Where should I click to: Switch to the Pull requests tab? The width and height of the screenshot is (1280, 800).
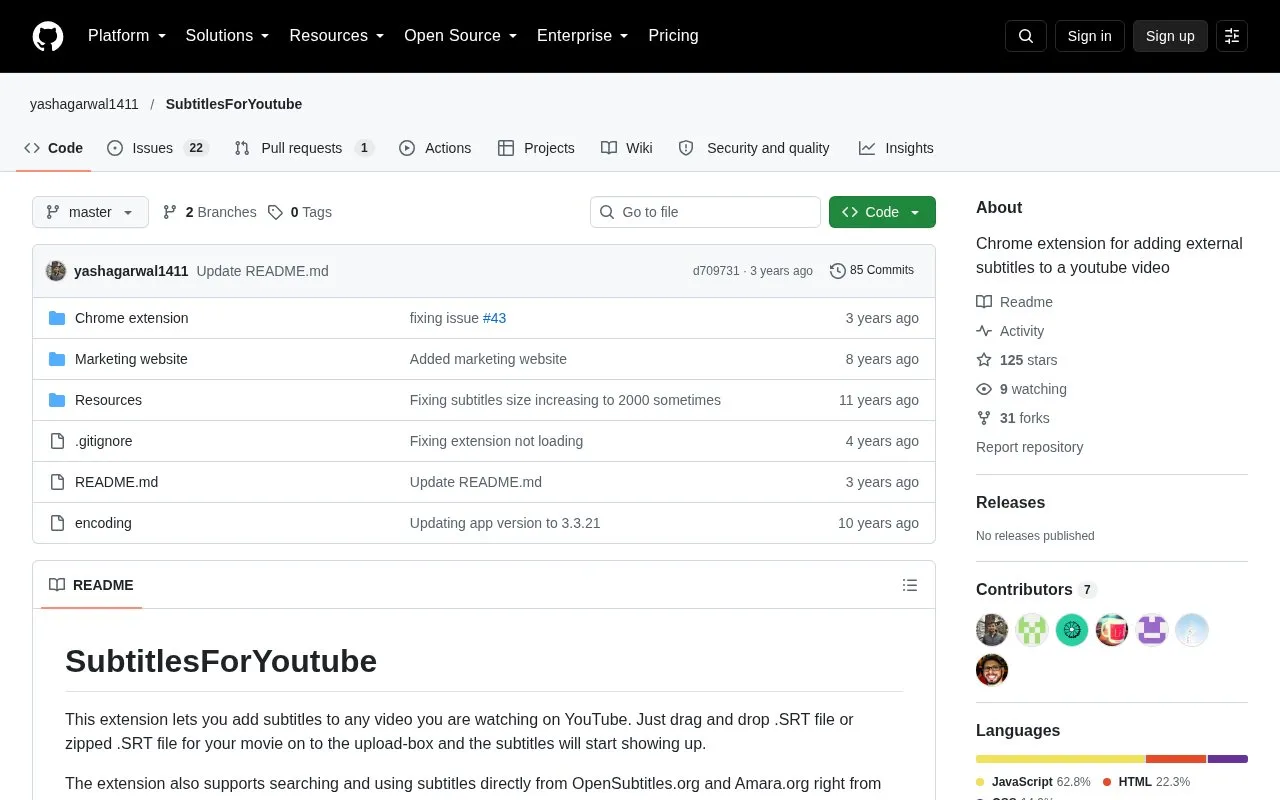pos(304,148)
